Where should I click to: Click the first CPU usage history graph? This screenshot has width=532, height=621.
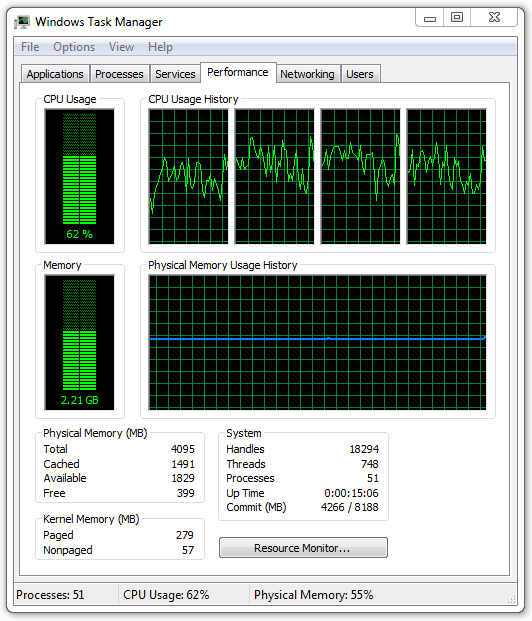coord(189,177)
